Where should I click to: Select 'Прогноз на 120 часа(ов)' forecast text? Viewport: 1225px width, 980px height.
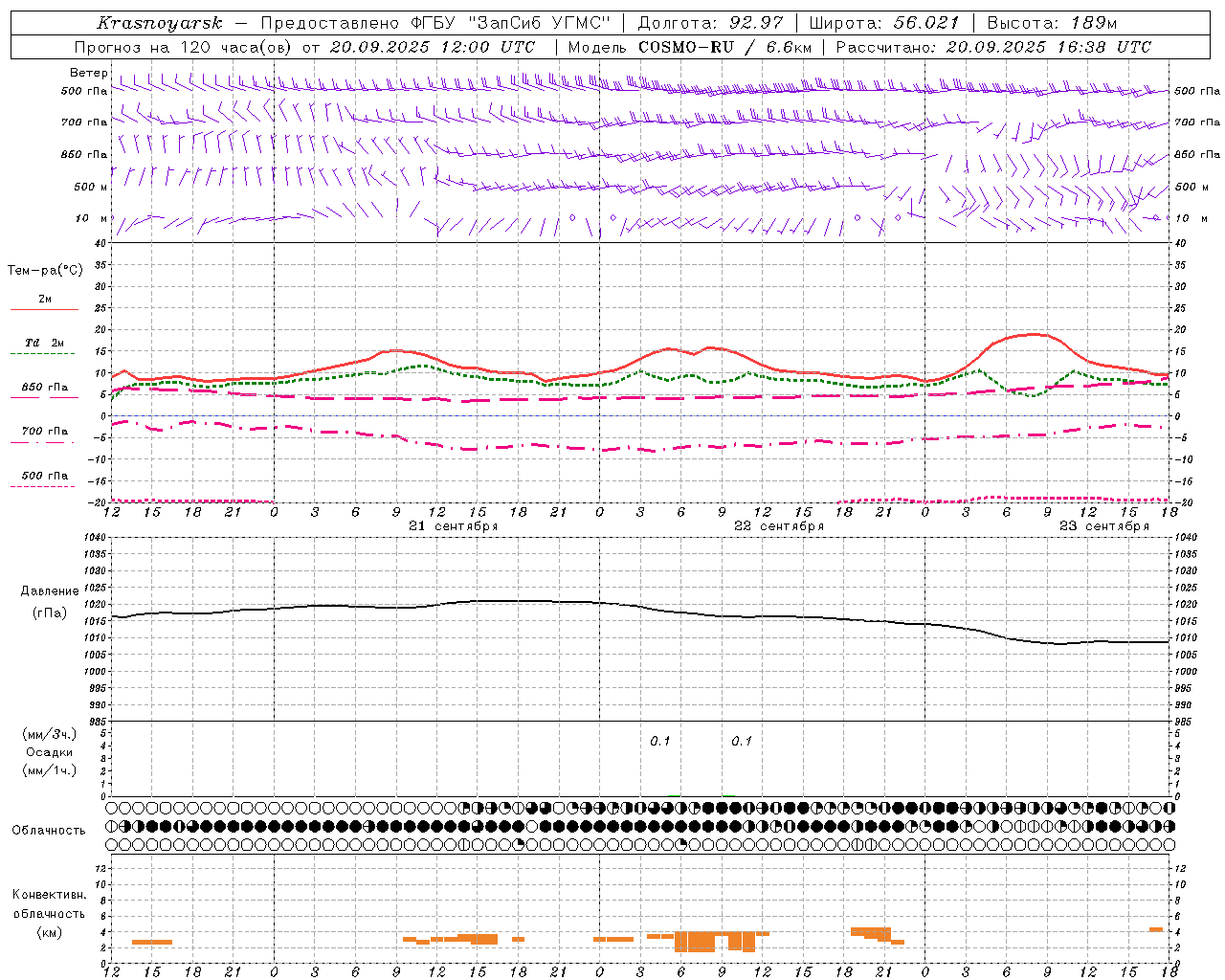pyautogui.click(x=184, y=47)
